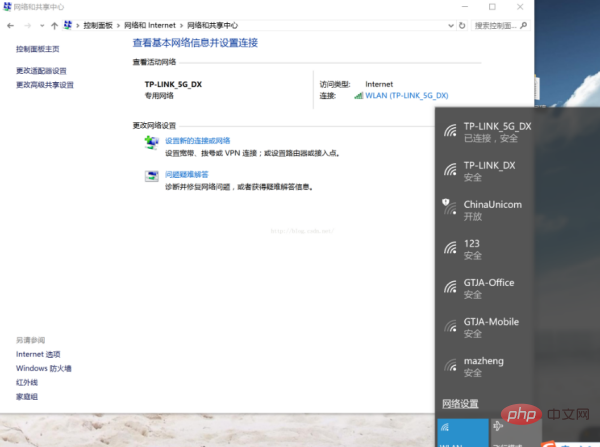Click the Wi-Fi signal icon beside TP-LINK_DX

450,170
